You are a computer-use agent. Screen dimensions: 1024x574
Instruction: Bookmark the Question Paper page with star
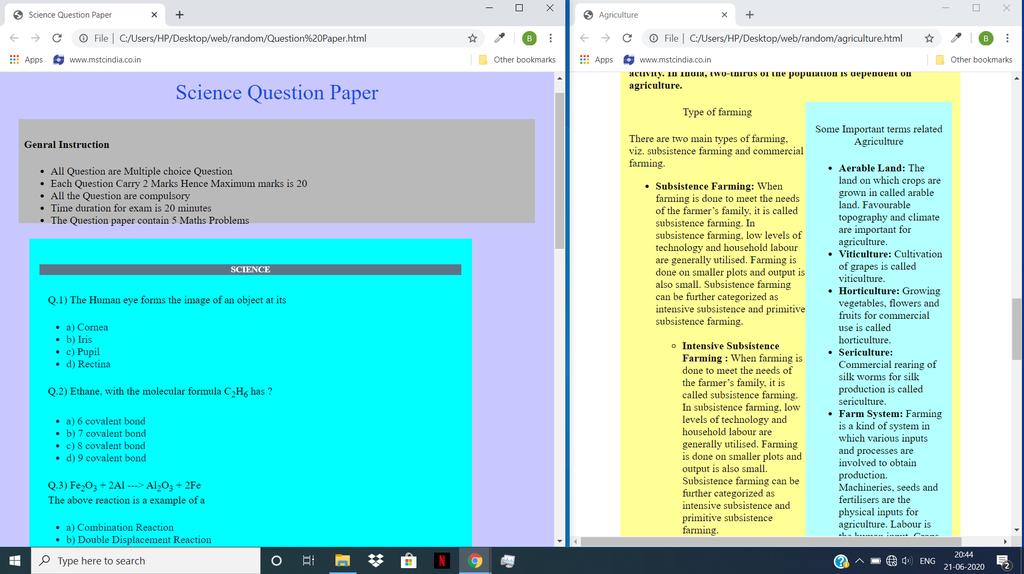click(x=472, y=39)
